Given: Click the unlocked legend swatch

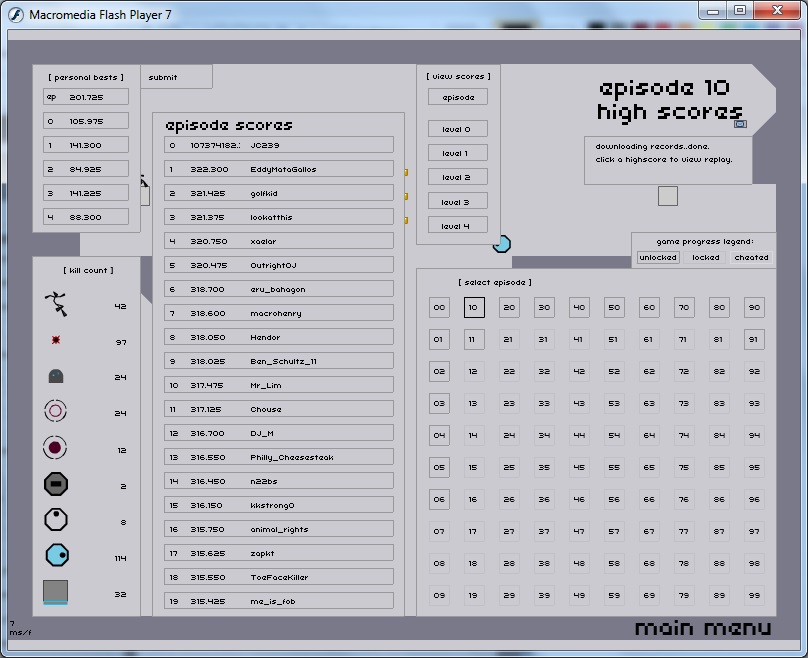Looking at the screenshot, I should [657, 257].
